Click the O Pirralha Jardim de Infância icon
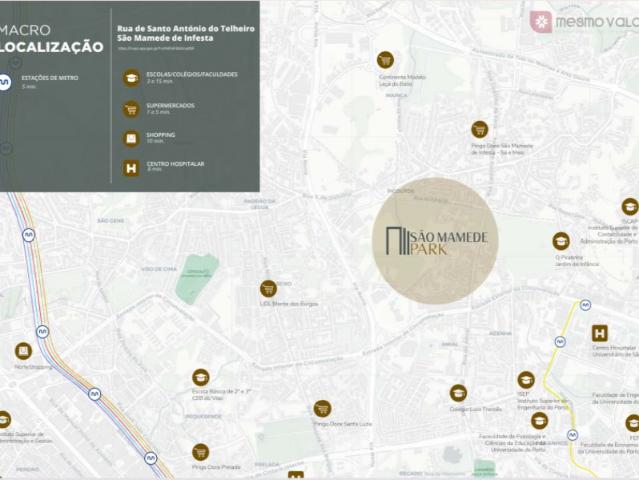 click(x=561, y=240)
